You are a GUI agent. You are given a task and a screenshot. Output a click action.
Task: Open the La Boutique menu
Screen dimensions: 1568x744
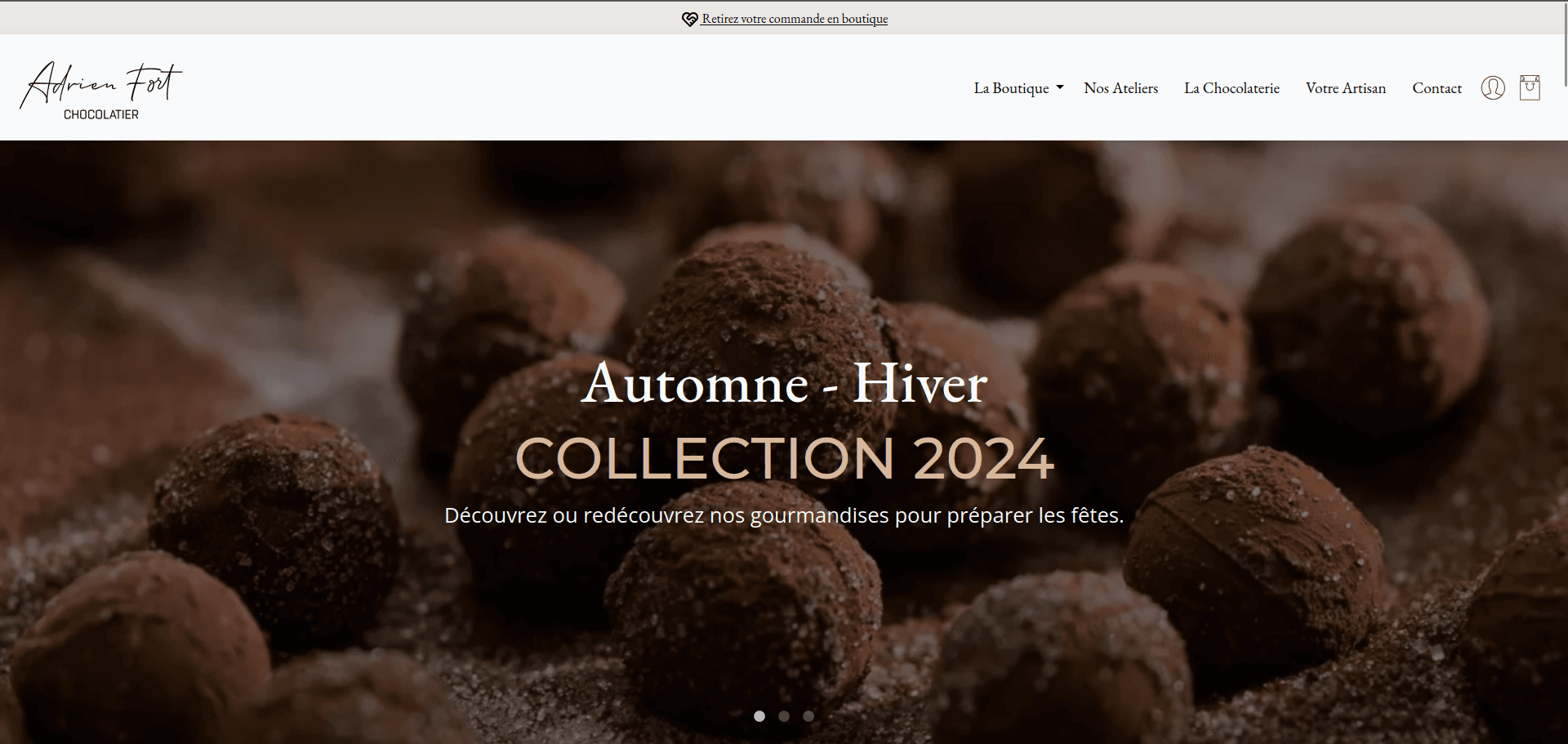1011,88
